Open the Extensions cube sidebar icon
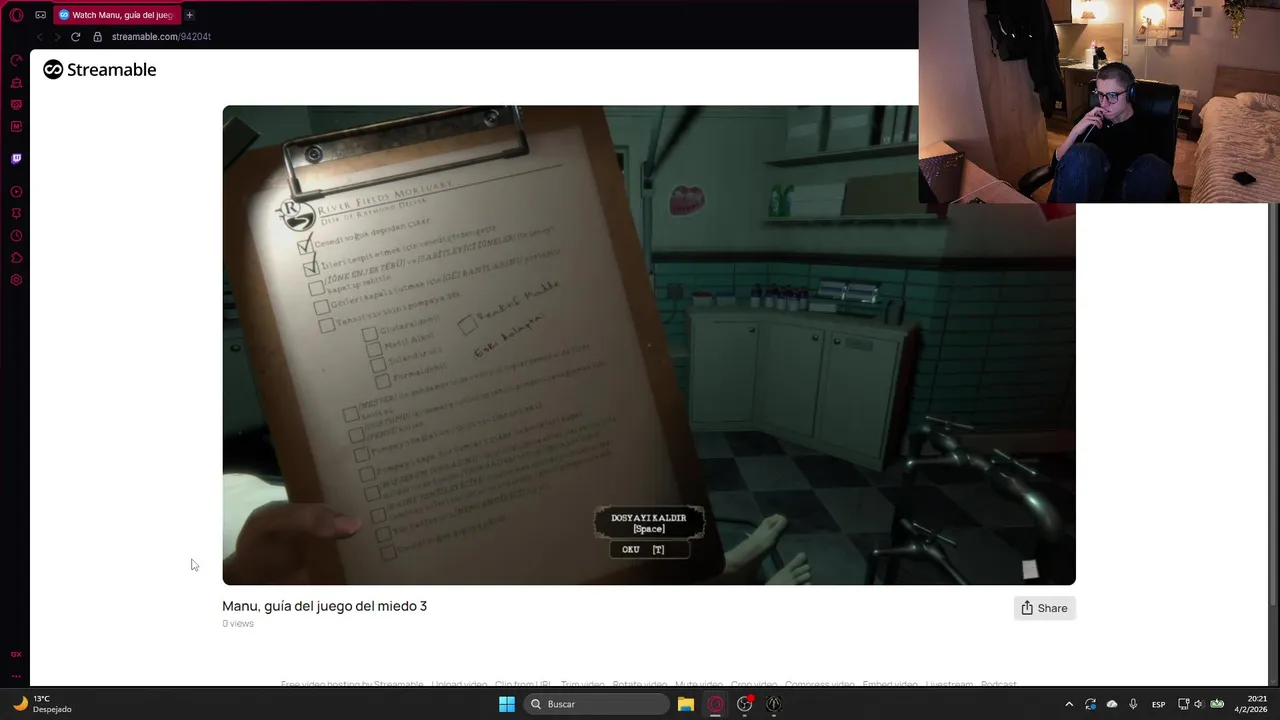1280x720 pixels. click(x=16, y=258)
